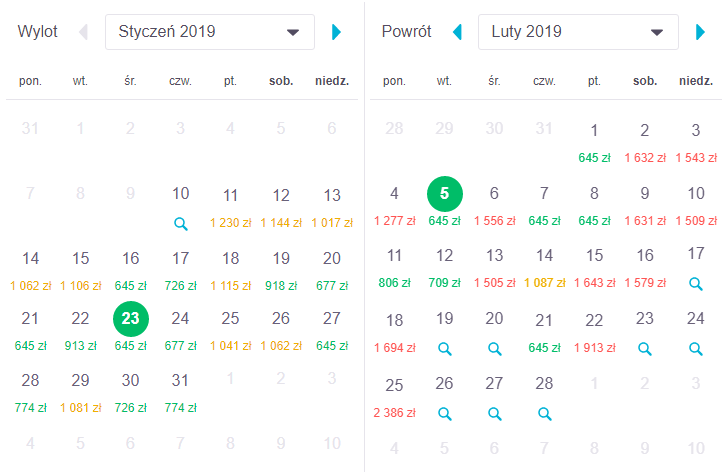Image resolution: width=725 pixels, height=472 pixels.
Task: Go to previous return month arrow
Action: tap(457, 32)
